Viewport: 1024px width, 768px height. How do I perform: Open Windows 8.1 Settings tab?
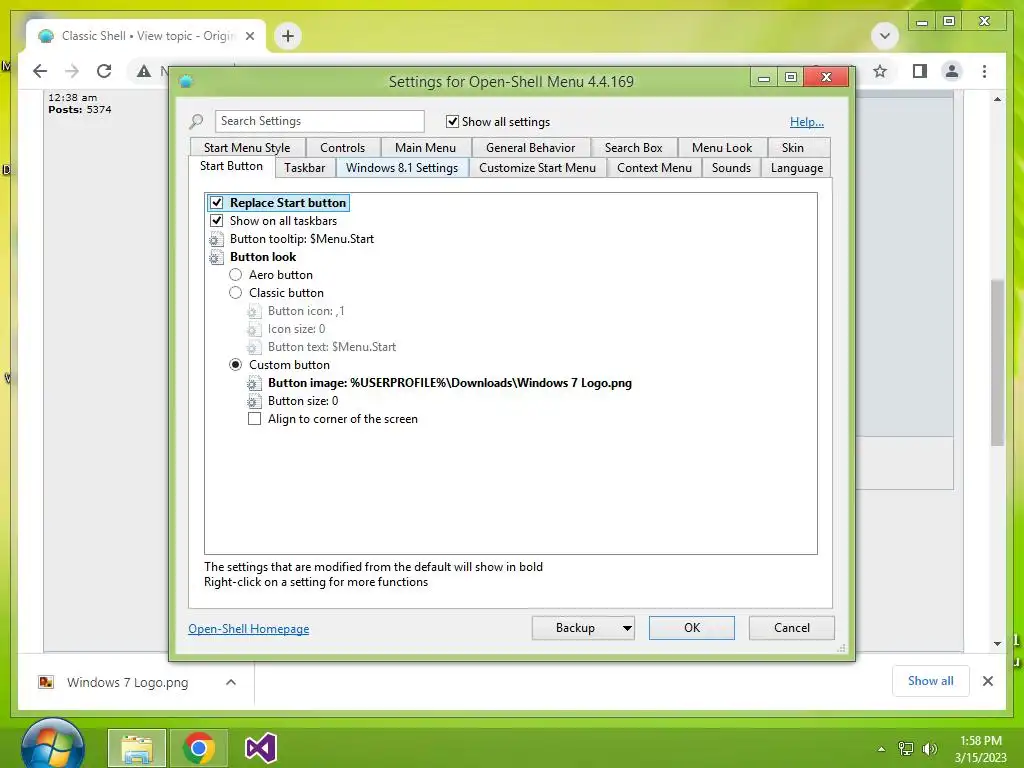[x=402, y=168]
